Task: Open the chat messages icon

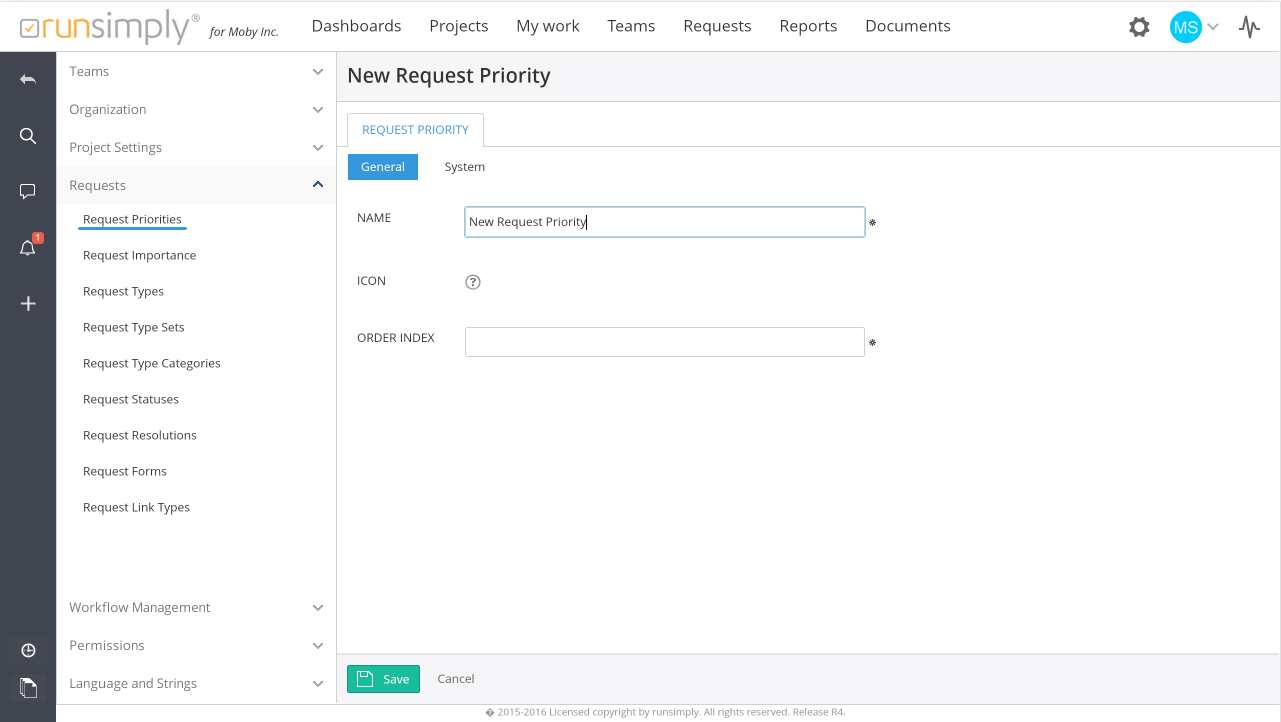Action: (28, 191)
